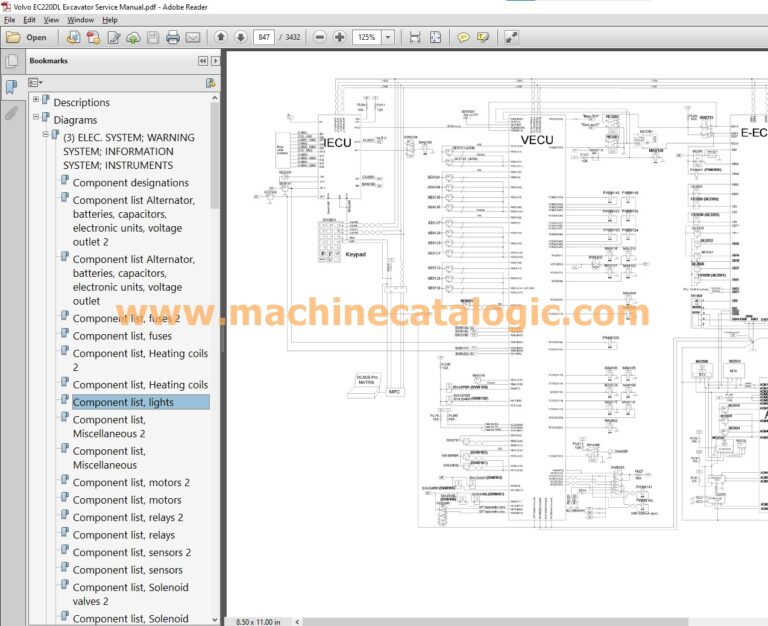This screenshot has width=768, height=626.
Task: Click the expand pane right arrow button
Action: point(216,61)
